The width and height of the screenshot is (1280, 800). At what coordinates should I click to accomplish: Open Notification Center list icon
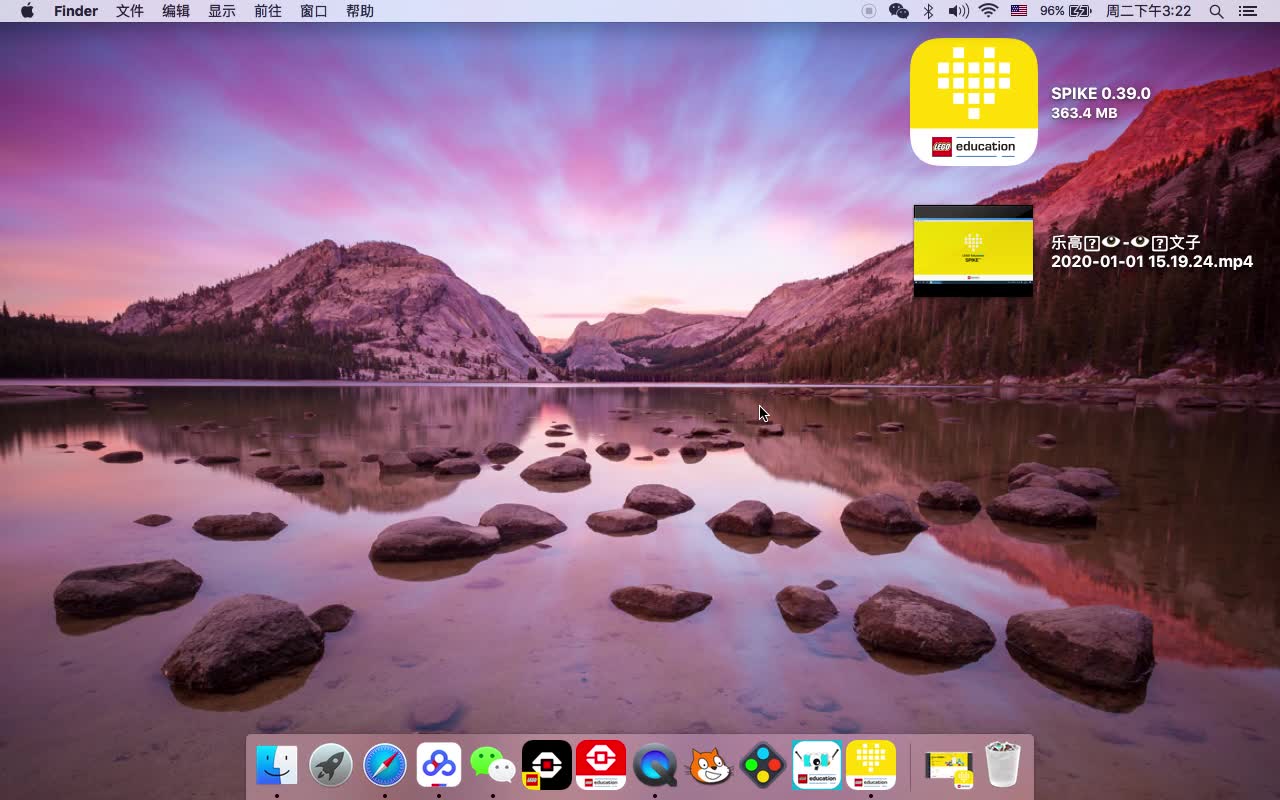click(1247, 11)
